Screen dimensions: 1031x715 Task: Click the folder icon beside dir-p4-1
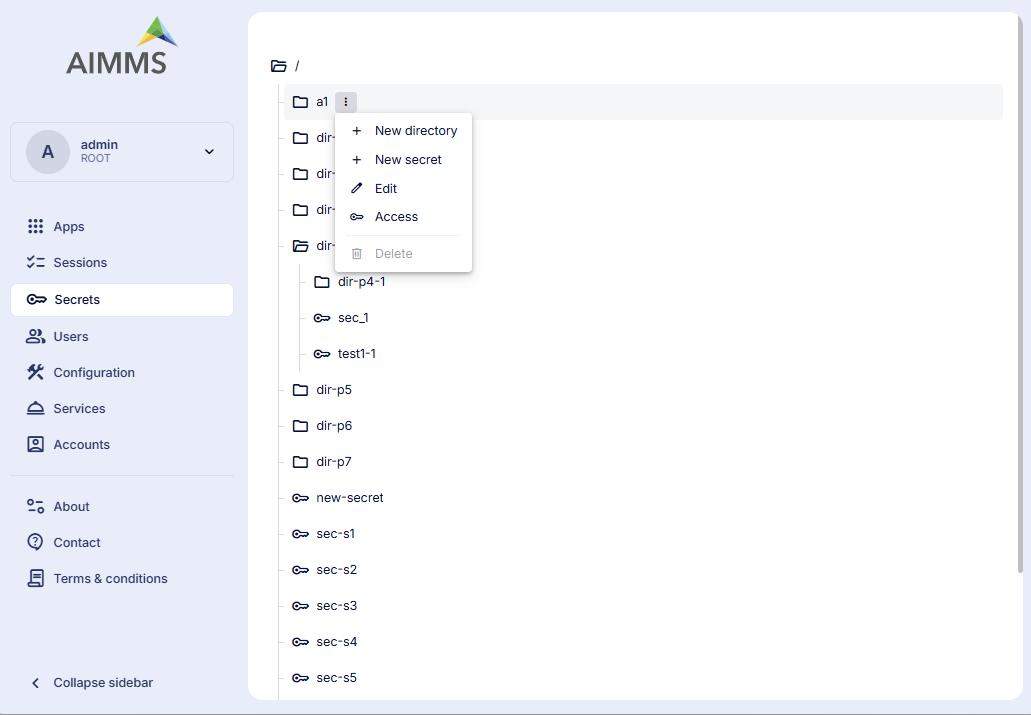[322, 282]
